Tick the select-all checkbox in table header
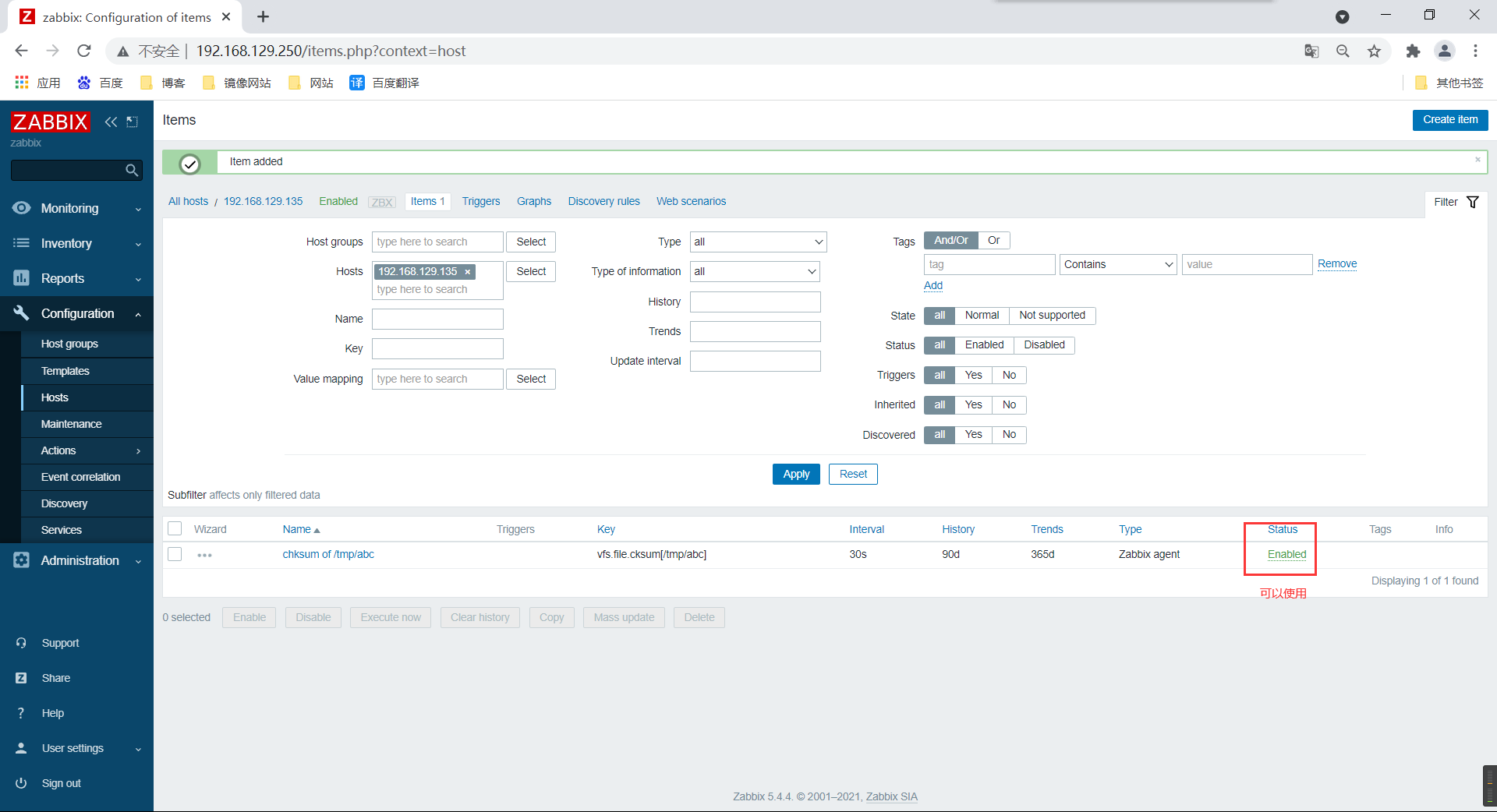Image resolution: width=1497 pixels, height=812 pixels. pyautogui.click(x=175, y=529)
